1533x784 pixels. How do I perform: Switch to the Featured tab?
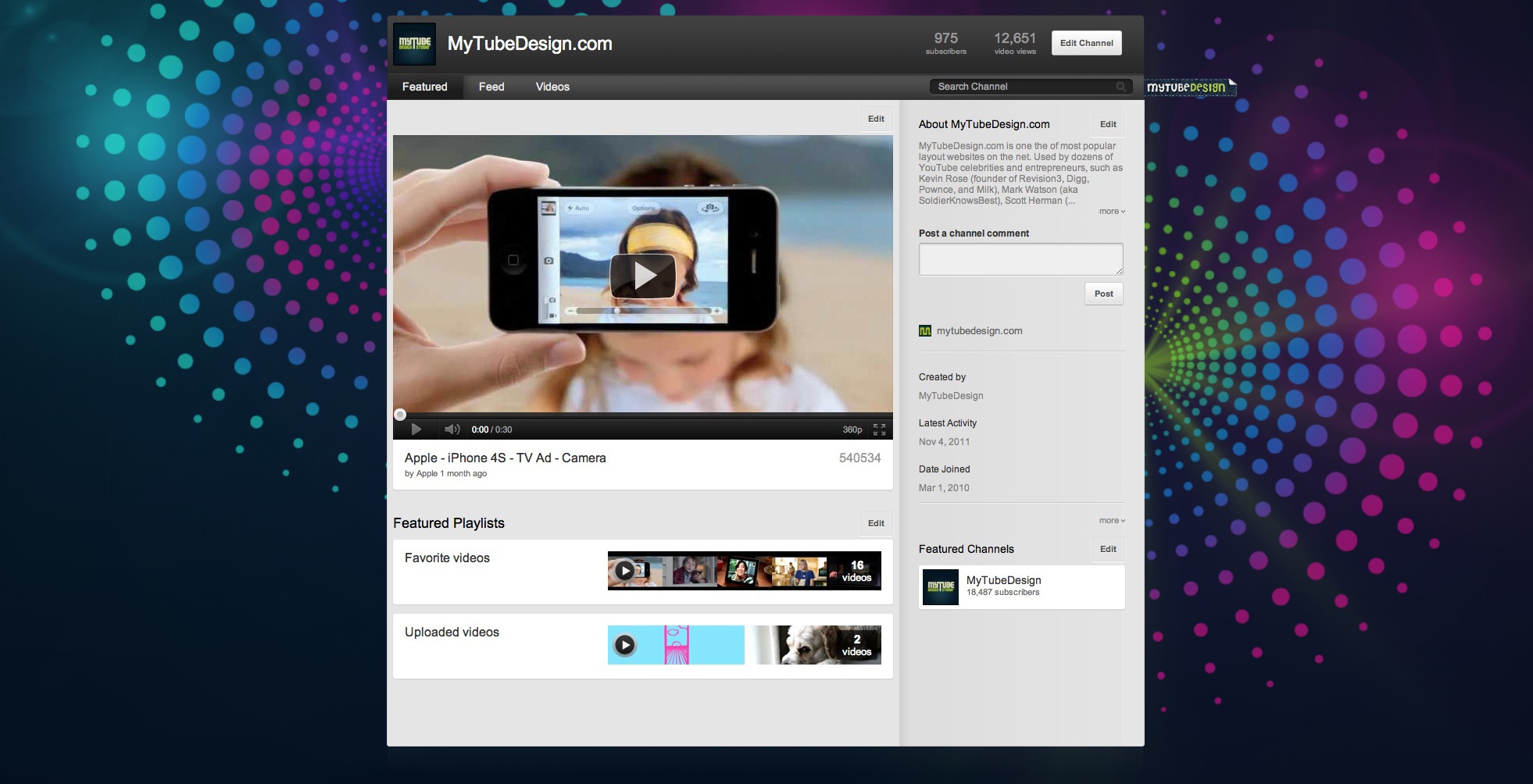coord(424,87)
